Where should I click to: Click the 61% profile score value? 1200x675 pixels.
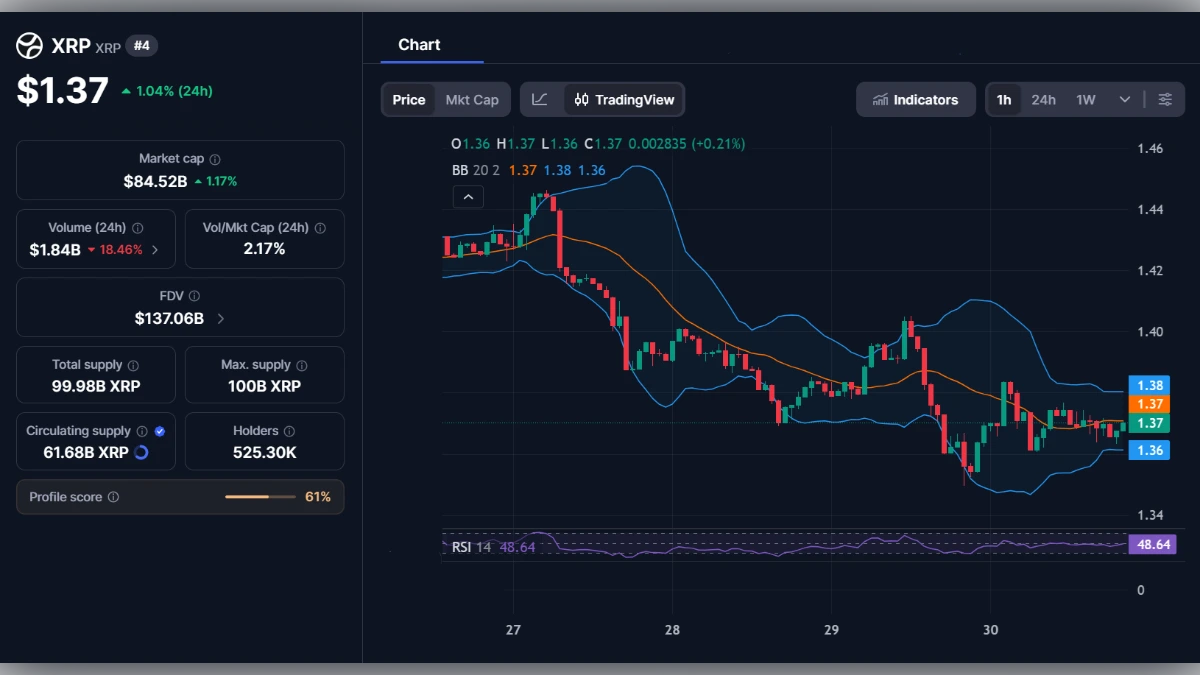click(x=318, y=497)
